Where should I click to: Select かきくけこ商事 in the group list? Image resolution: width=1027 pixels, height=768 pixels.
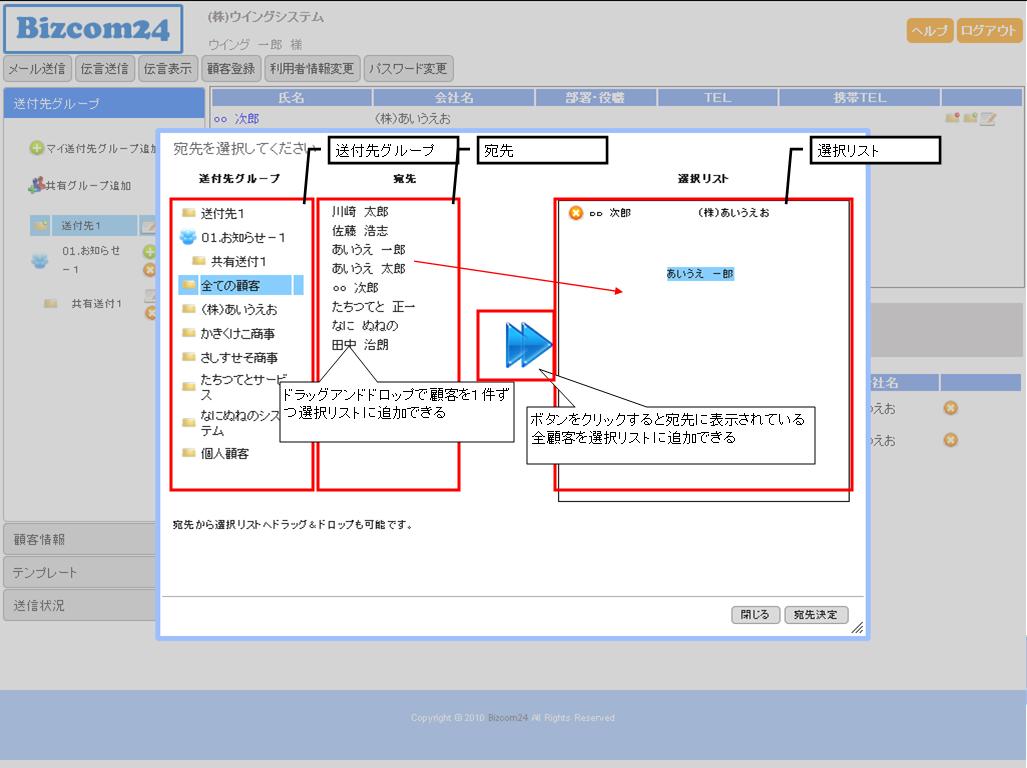[x=237, y=334]
